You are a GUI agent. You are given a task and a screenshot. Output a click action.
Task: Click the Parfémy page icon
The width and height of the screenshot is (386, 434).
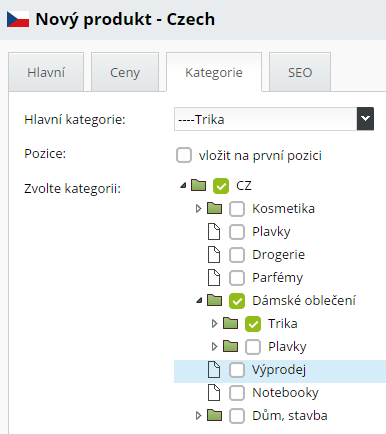point(214,278)
